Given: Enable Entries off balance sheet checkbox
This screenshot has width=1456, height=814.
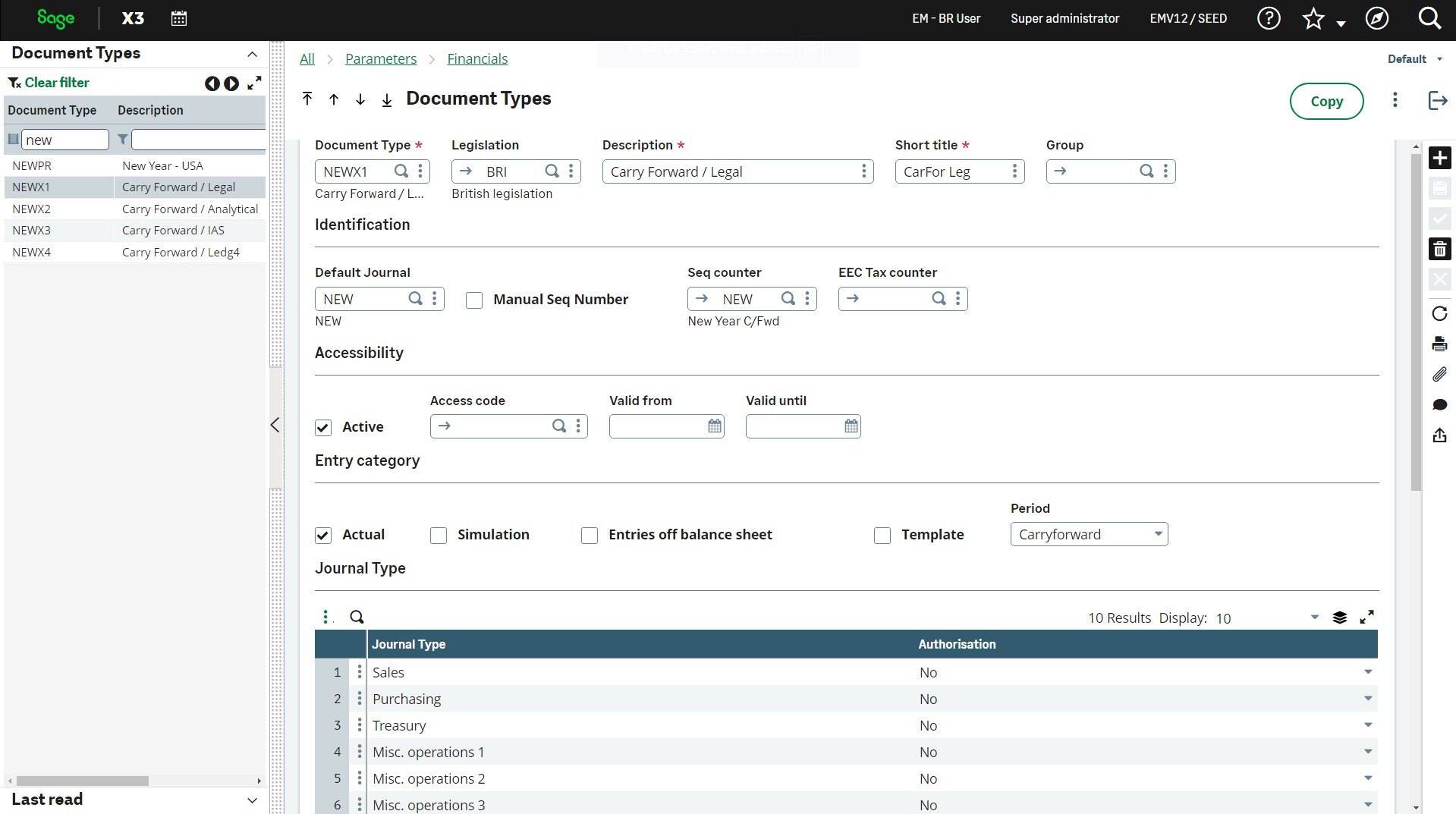Looking at the screenshot, I should (x=590, y=536).
